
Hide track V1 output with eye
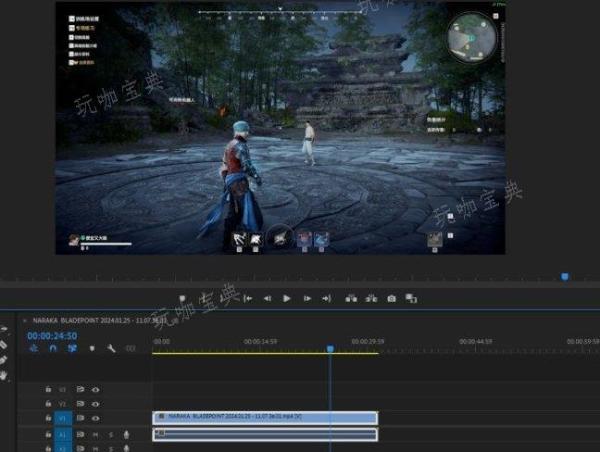(96, 418)
